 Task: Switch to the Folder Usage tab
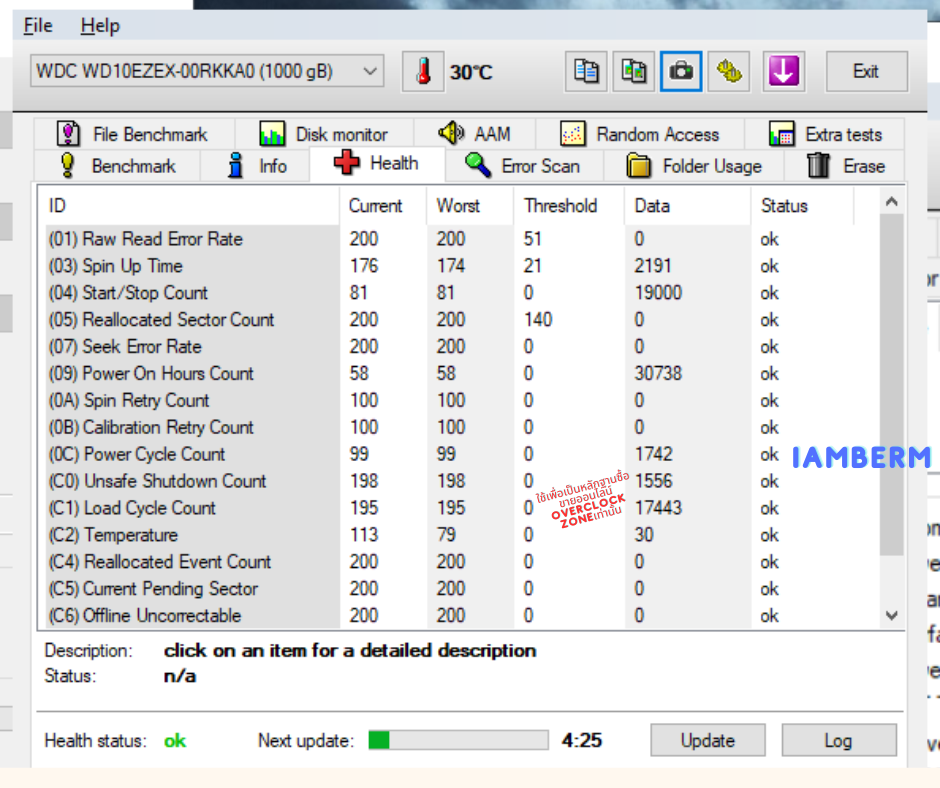pos(694,166)
